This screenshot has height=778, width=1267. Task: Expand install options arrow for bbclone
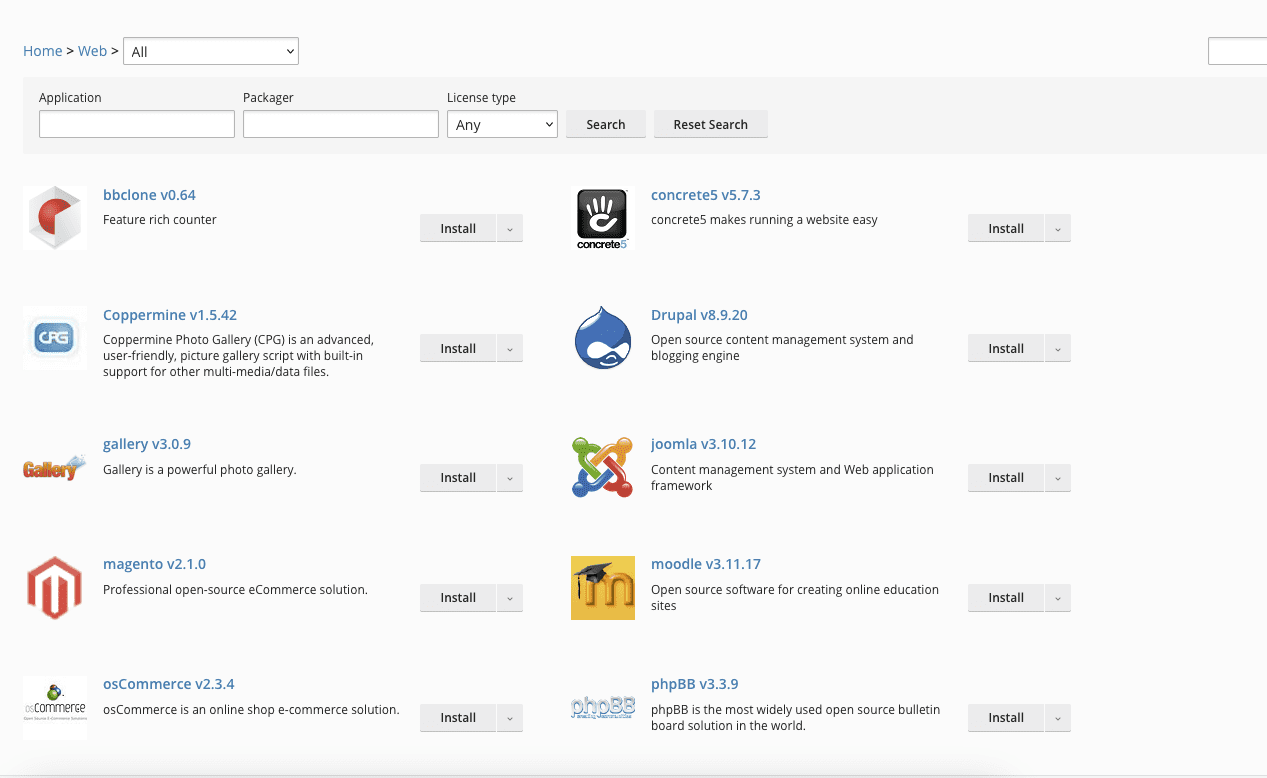510,228
